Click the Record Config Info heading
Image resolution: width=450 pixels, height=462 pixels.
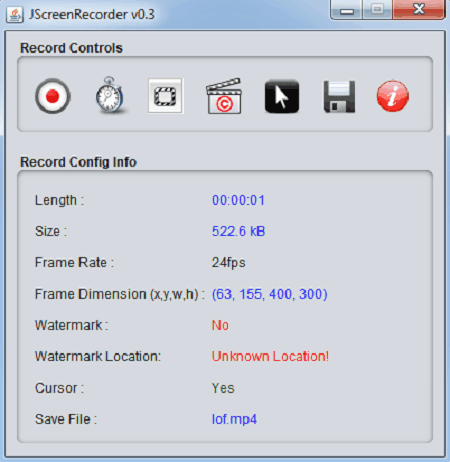tap(78, 162)
